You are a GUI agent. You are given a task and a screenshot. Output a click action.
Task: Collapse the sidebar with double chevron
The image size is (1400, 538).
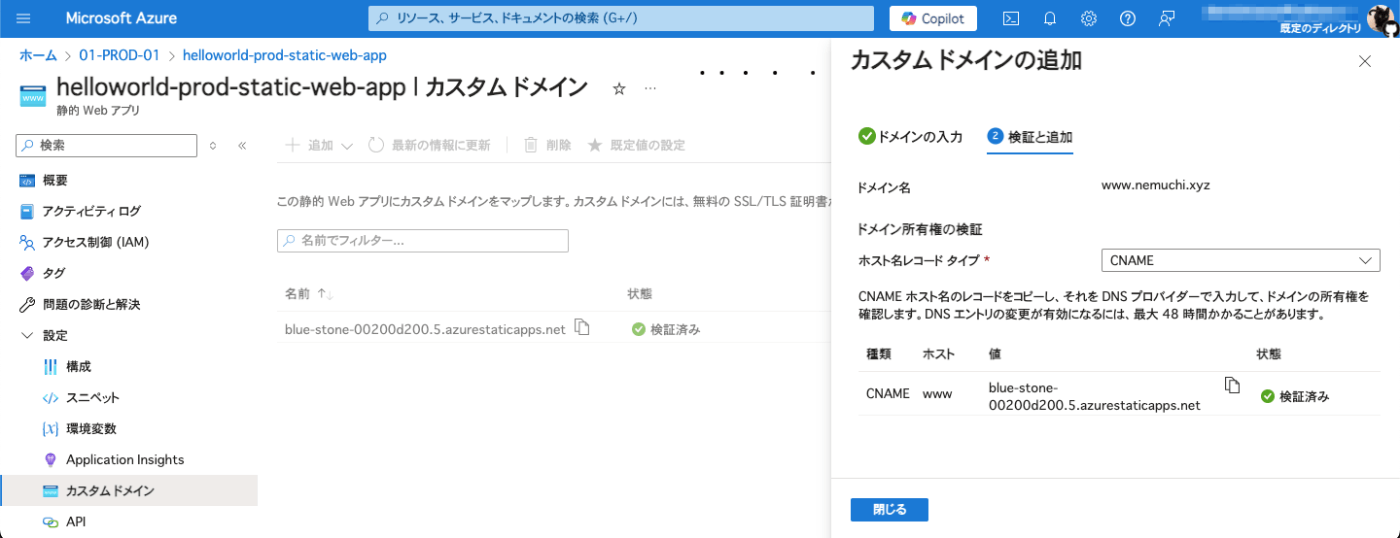[241, 146]
